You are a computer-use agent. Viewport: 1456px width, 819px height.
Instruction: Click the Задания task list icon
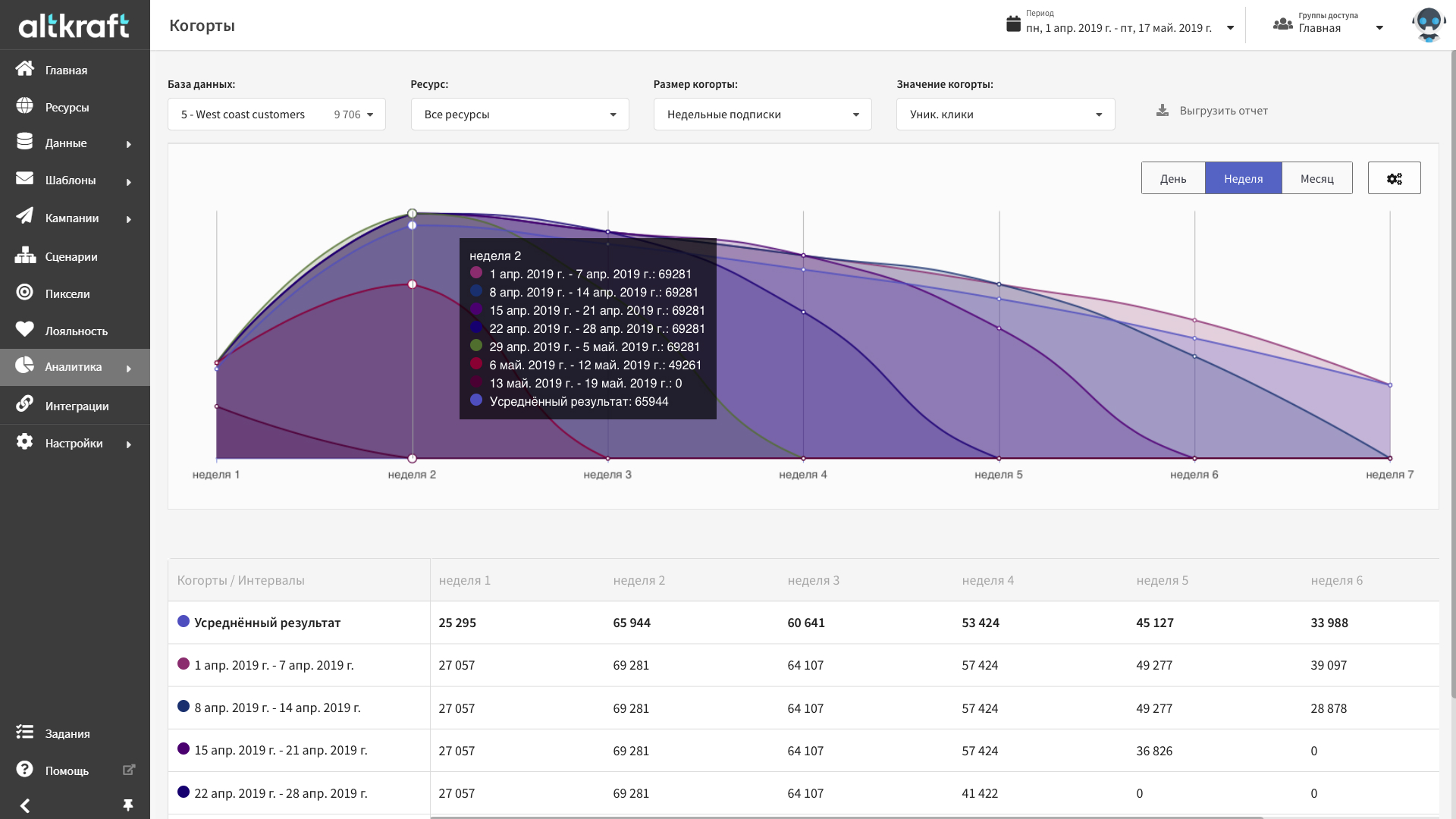click(24, 733)
